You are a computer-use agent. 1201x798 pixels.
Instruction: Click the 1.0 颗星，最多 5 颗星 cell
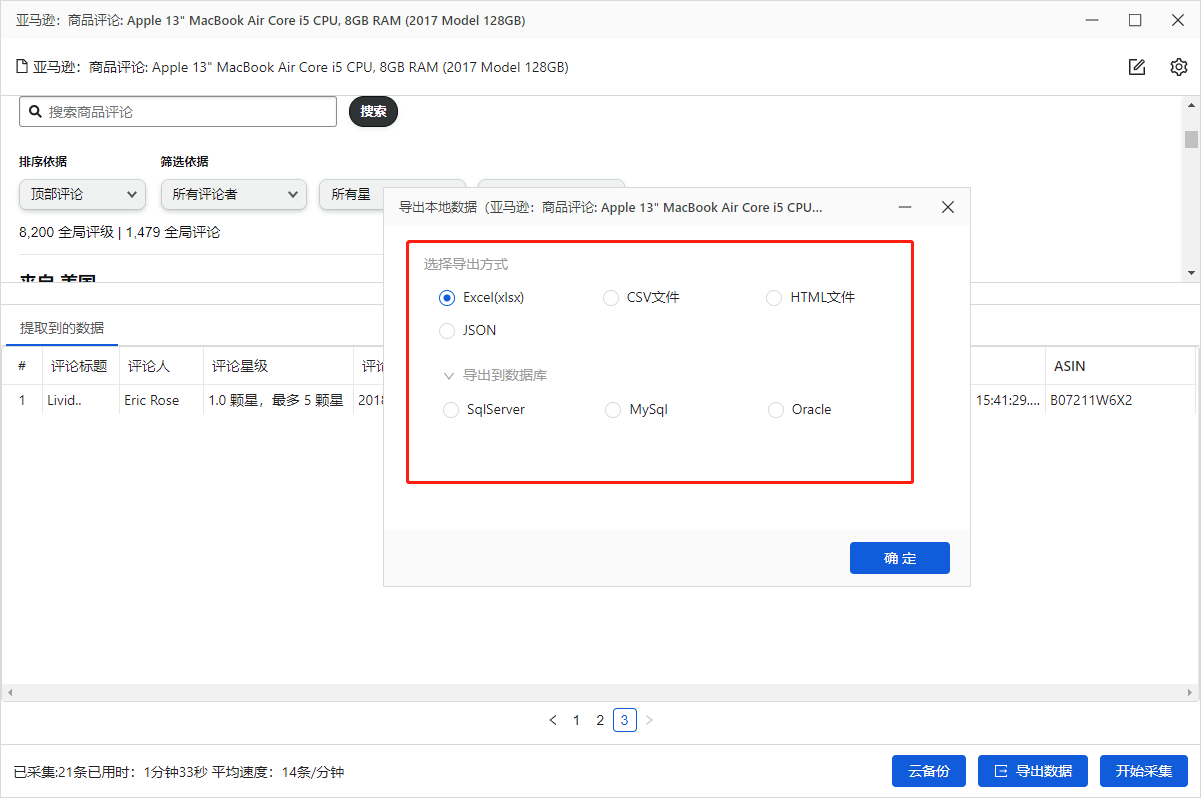(276, 400)
